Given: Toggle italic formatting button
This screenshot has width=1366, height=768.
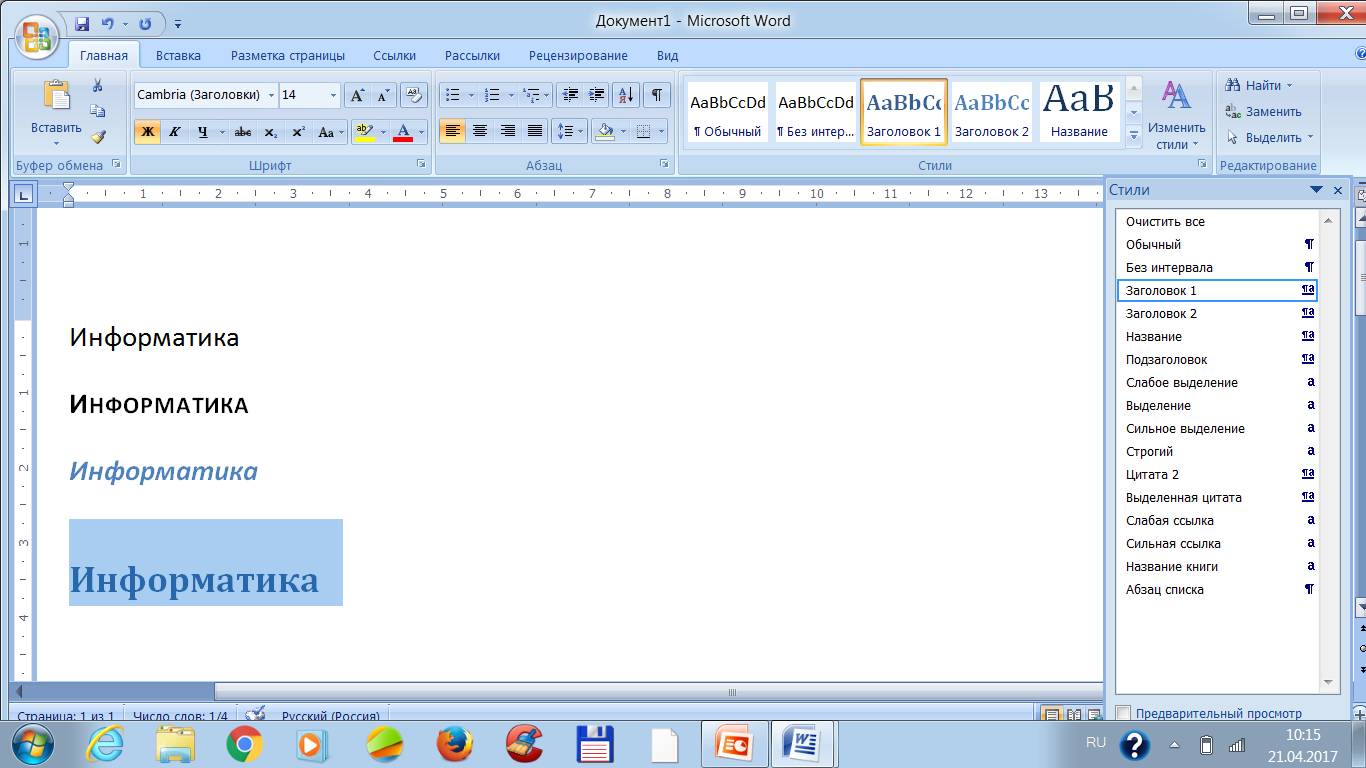Looking at the screenshot, I should (x=174, y=132).
